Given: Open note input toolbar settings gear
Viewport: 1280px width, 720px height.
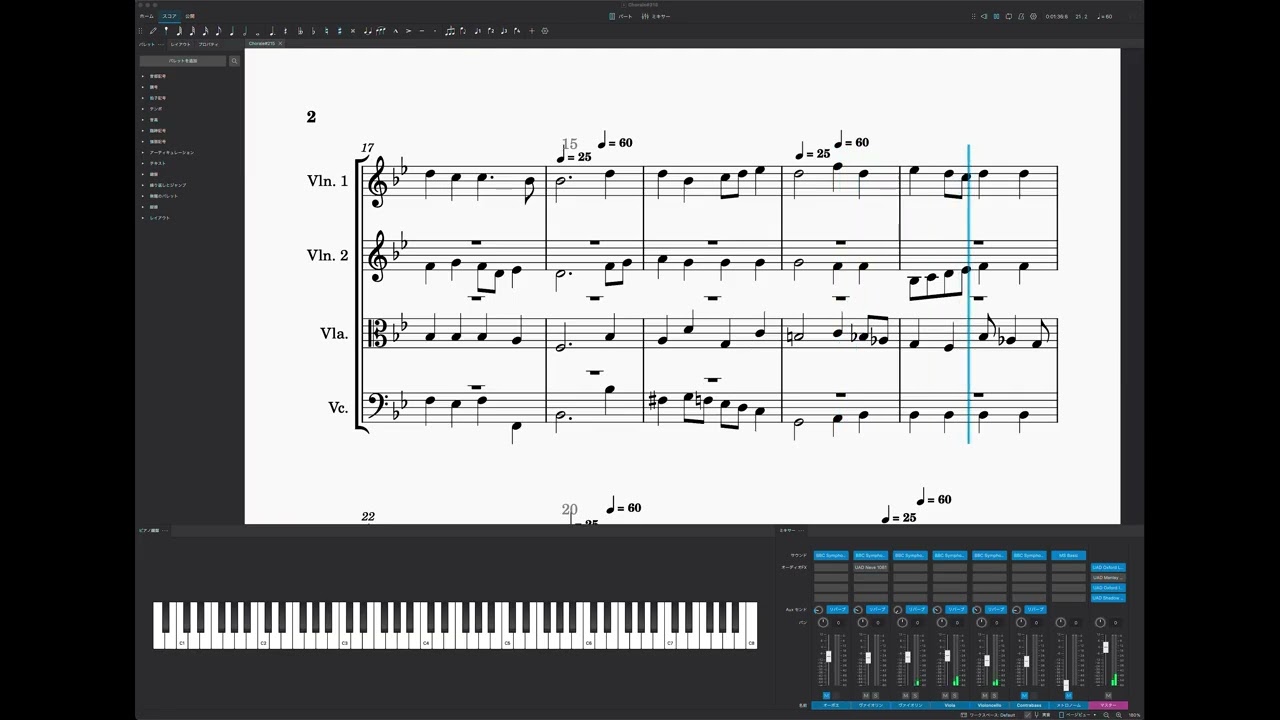Looking at the screenshot, I should [545, 31].
